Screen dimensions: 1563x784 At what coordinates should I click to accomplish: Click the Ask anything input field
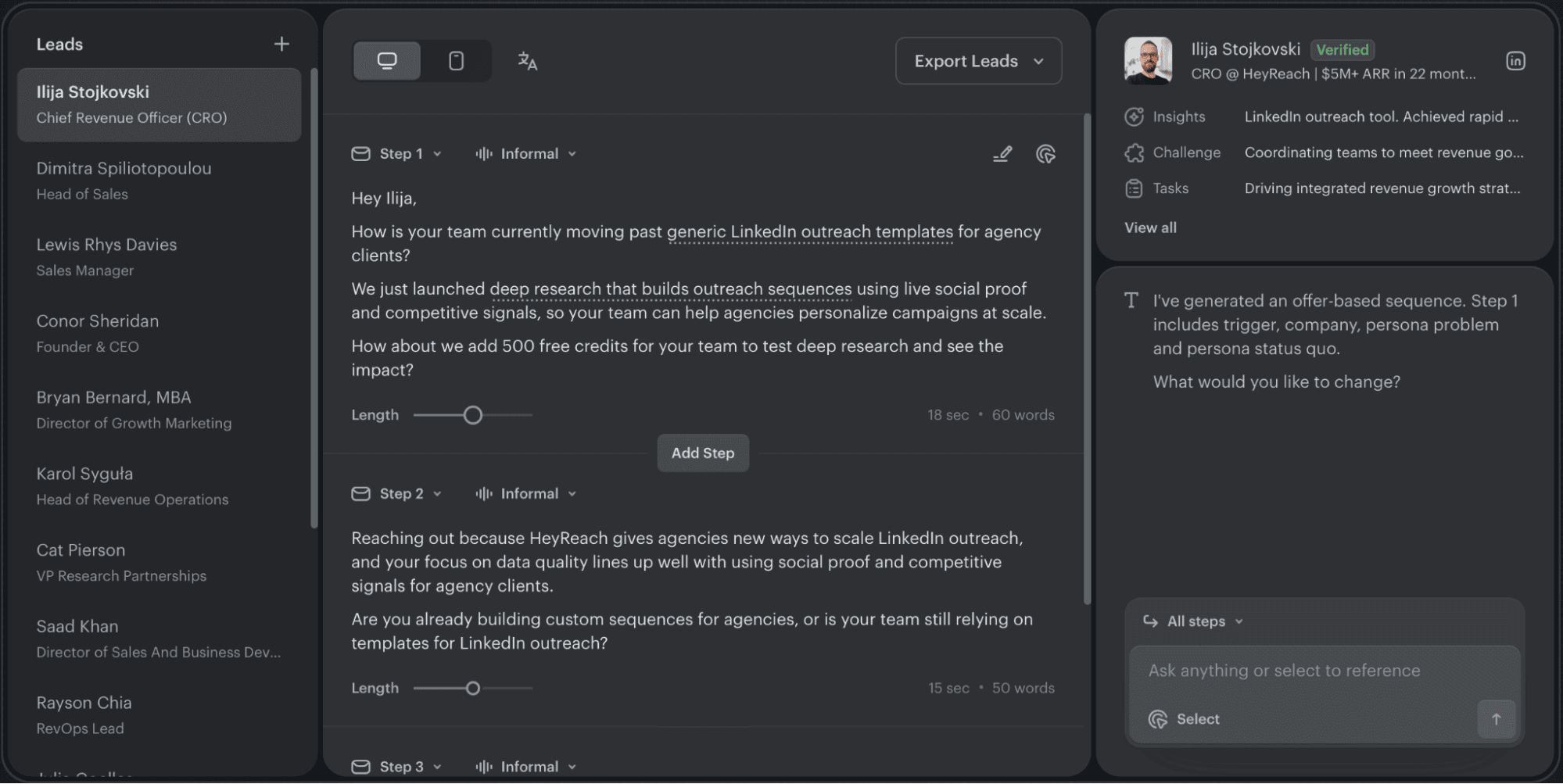pos(1324,671)
